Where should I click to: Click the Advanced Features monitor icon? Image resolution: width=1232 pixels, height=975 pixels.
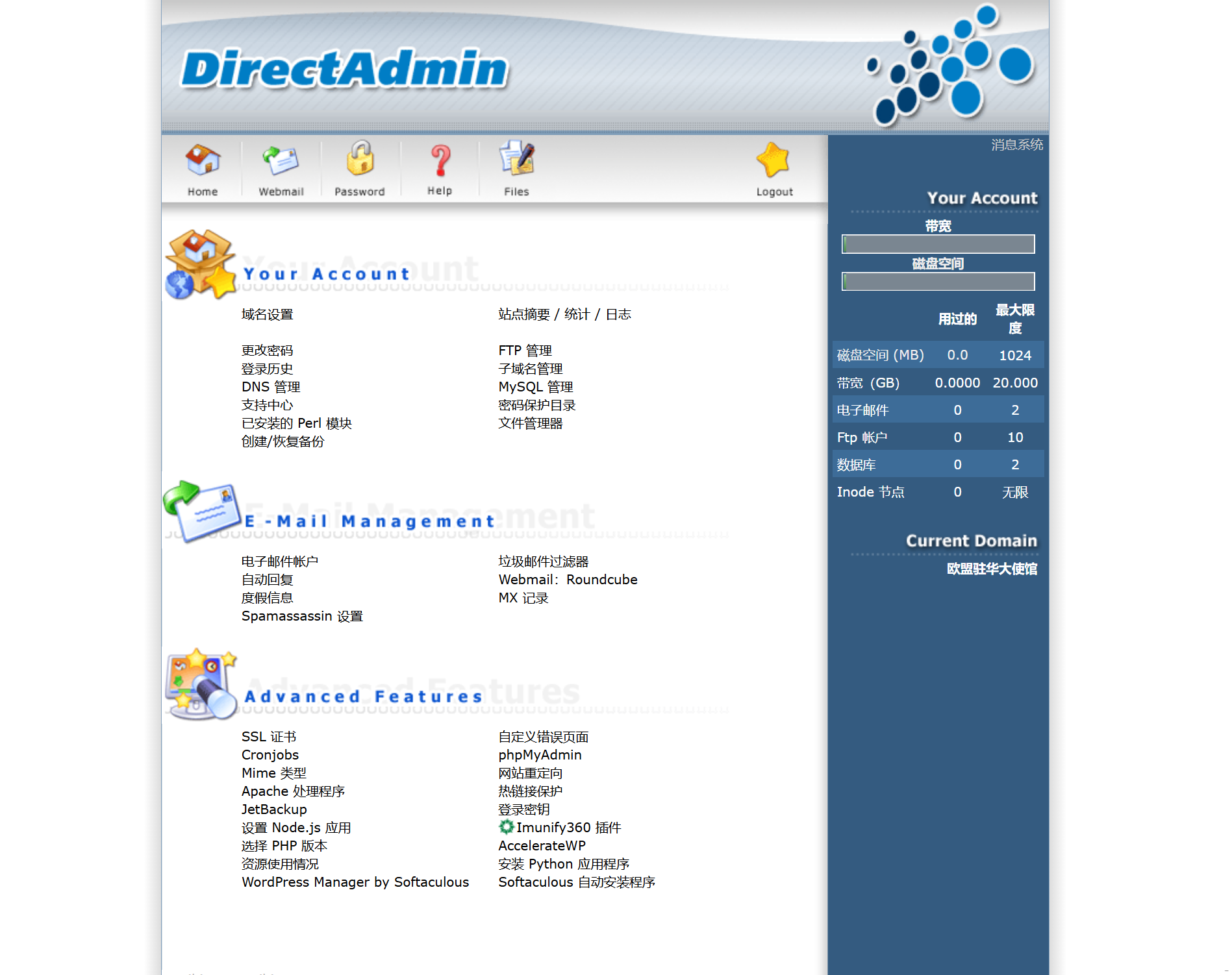200,684
